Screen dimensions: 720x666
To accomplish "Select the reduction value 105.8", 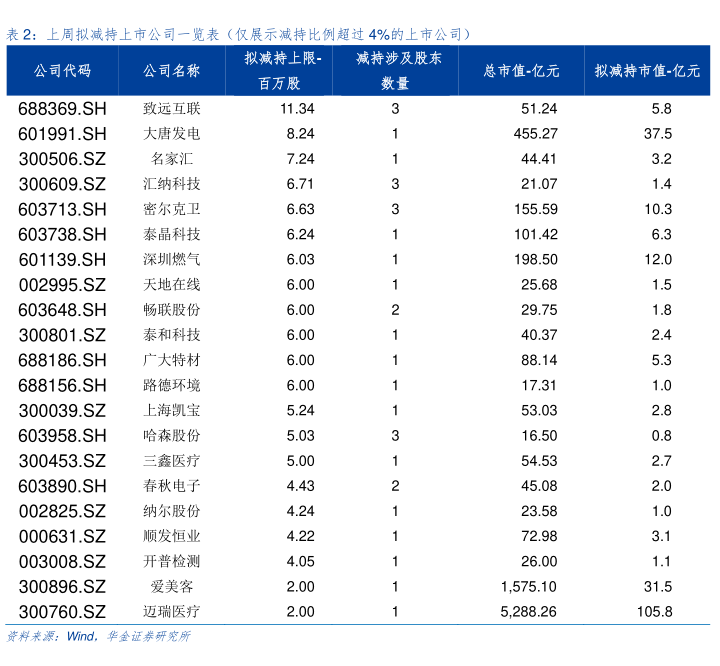I will (x=654, y=612).
